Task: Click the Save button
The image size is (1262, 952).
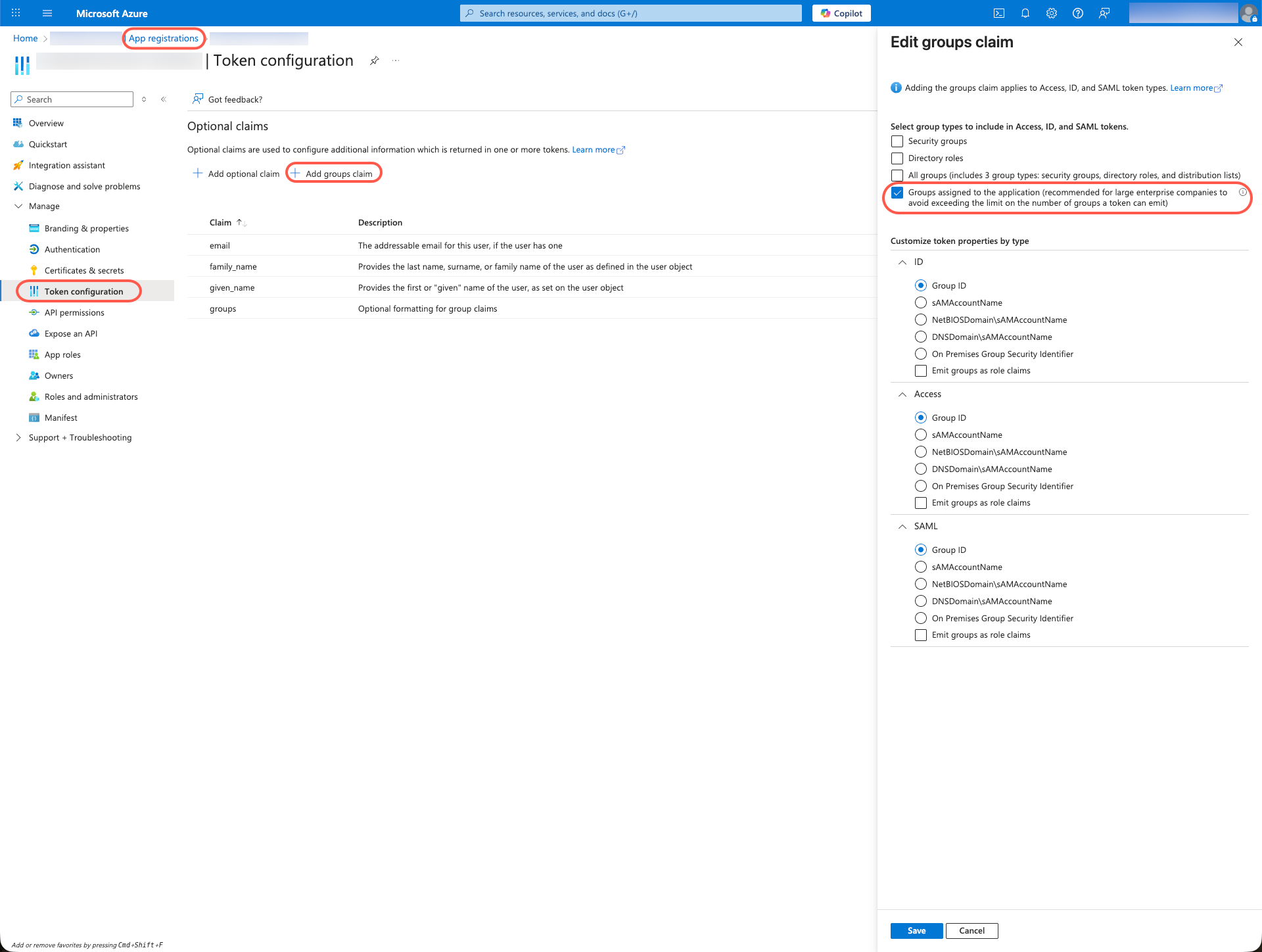Action: tap(916, 930)
